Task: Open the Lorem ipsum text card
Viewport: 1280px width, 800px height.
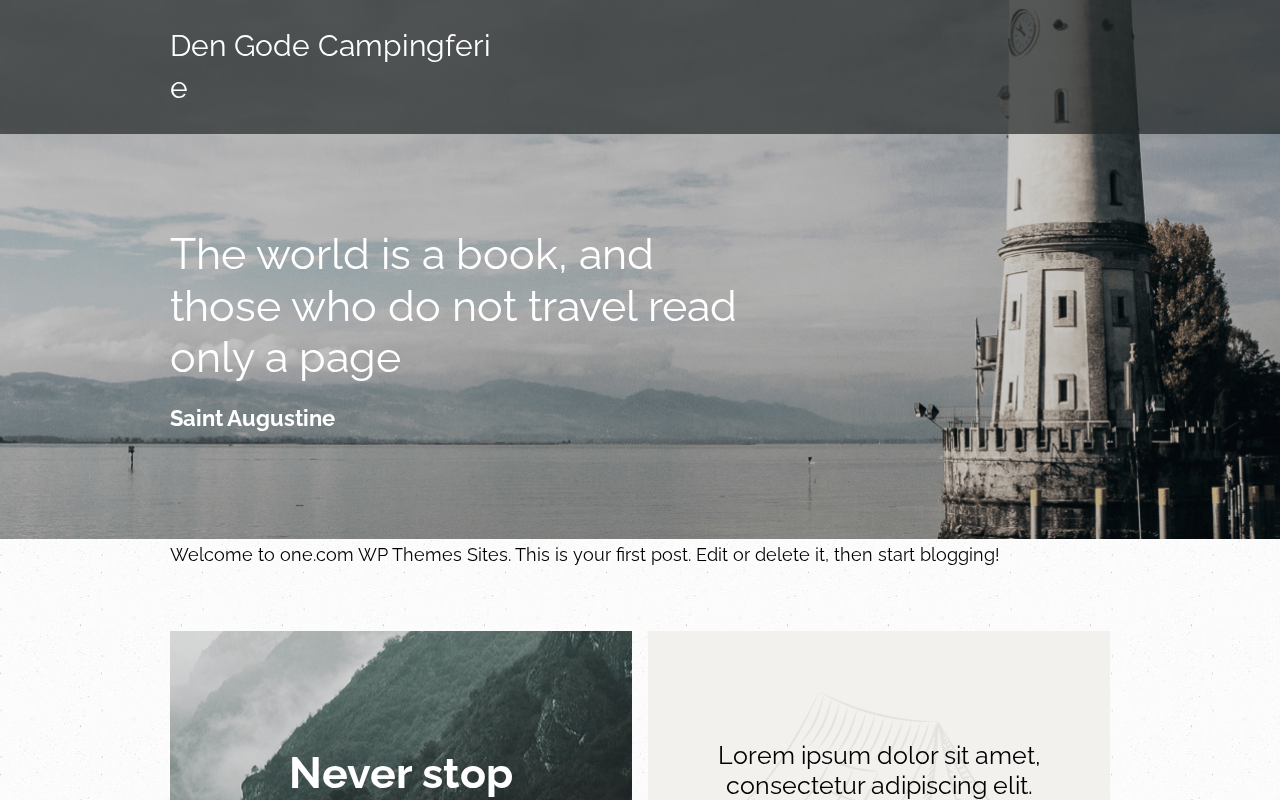Action: click(879, 715)
